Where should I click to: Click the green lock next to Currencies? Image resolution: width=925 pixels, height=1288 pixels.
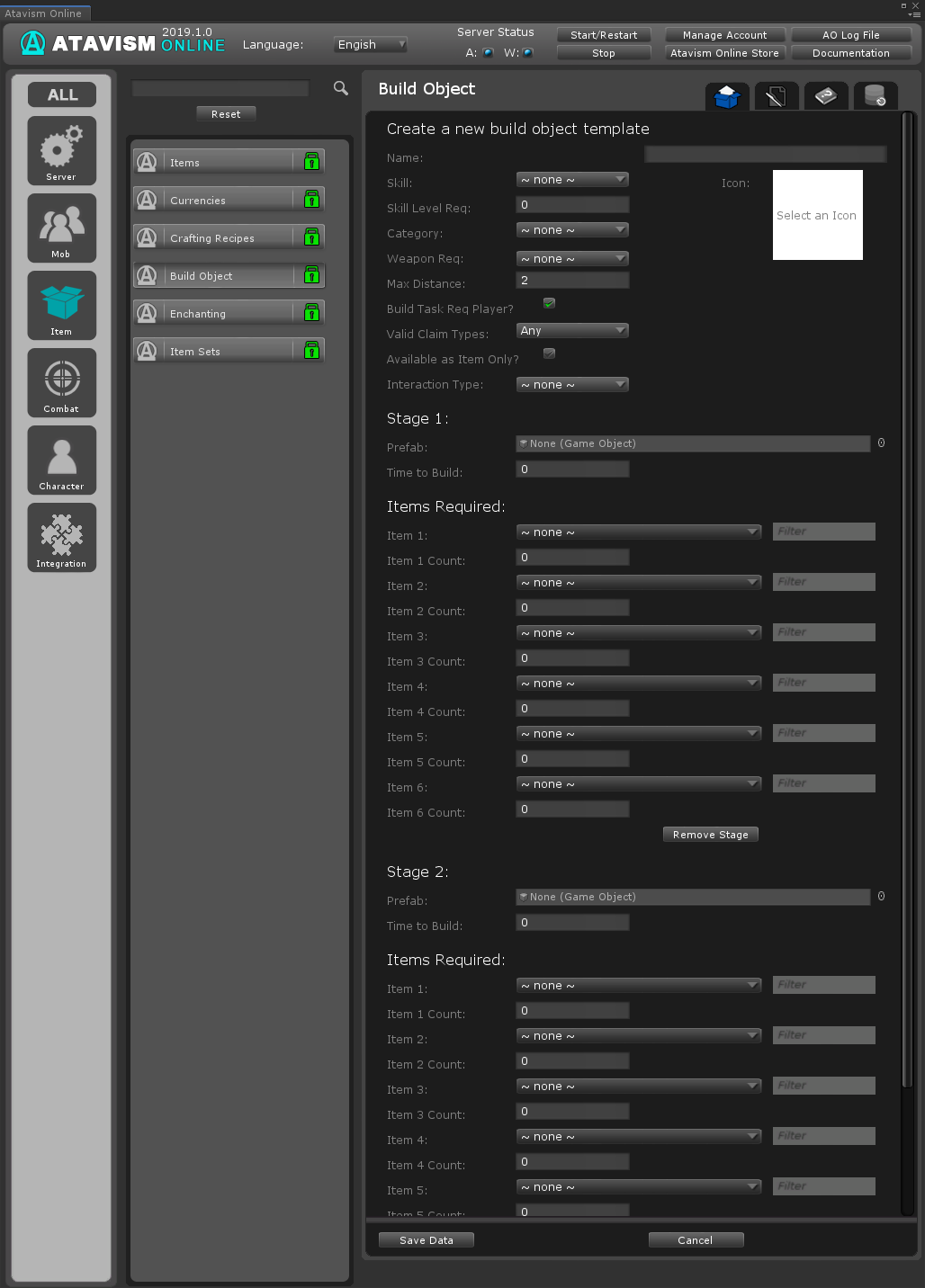pyautogui.click(x=311, y=200)
